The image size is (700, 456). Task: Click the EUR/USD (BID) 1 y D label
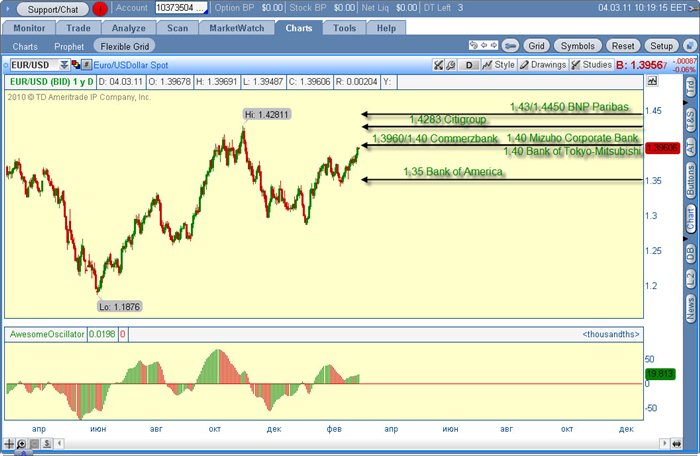pos(51,82)
